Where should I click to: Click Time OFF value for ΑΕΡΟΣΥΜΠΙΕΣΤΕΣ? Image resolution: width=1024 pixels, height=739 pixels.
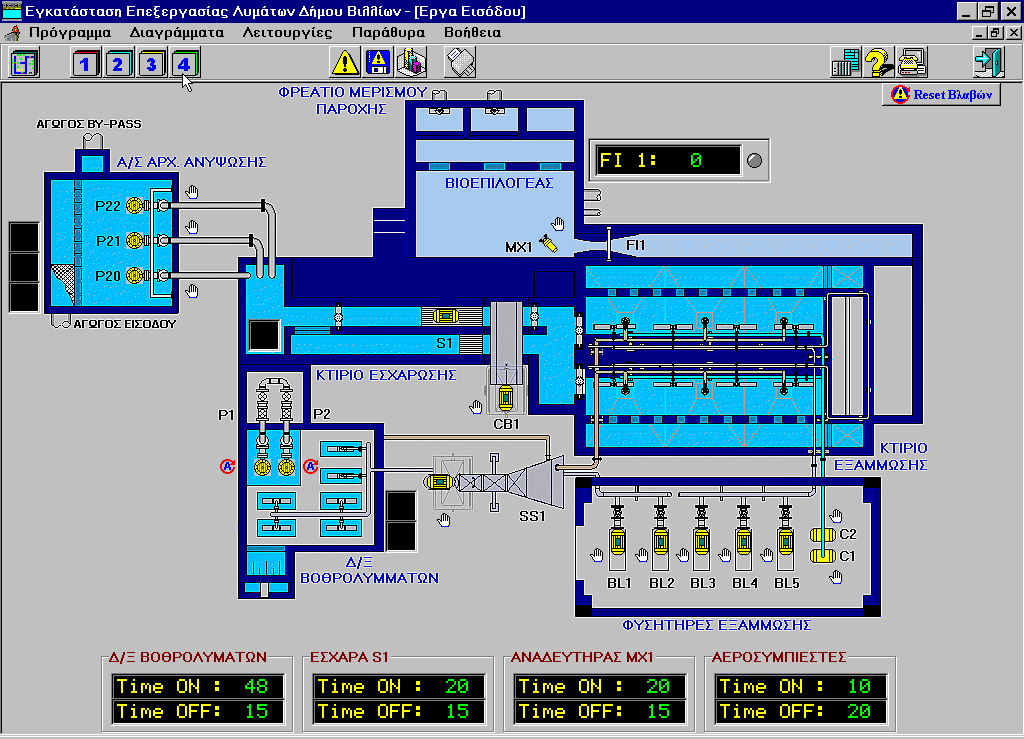(x=859, y=711)
